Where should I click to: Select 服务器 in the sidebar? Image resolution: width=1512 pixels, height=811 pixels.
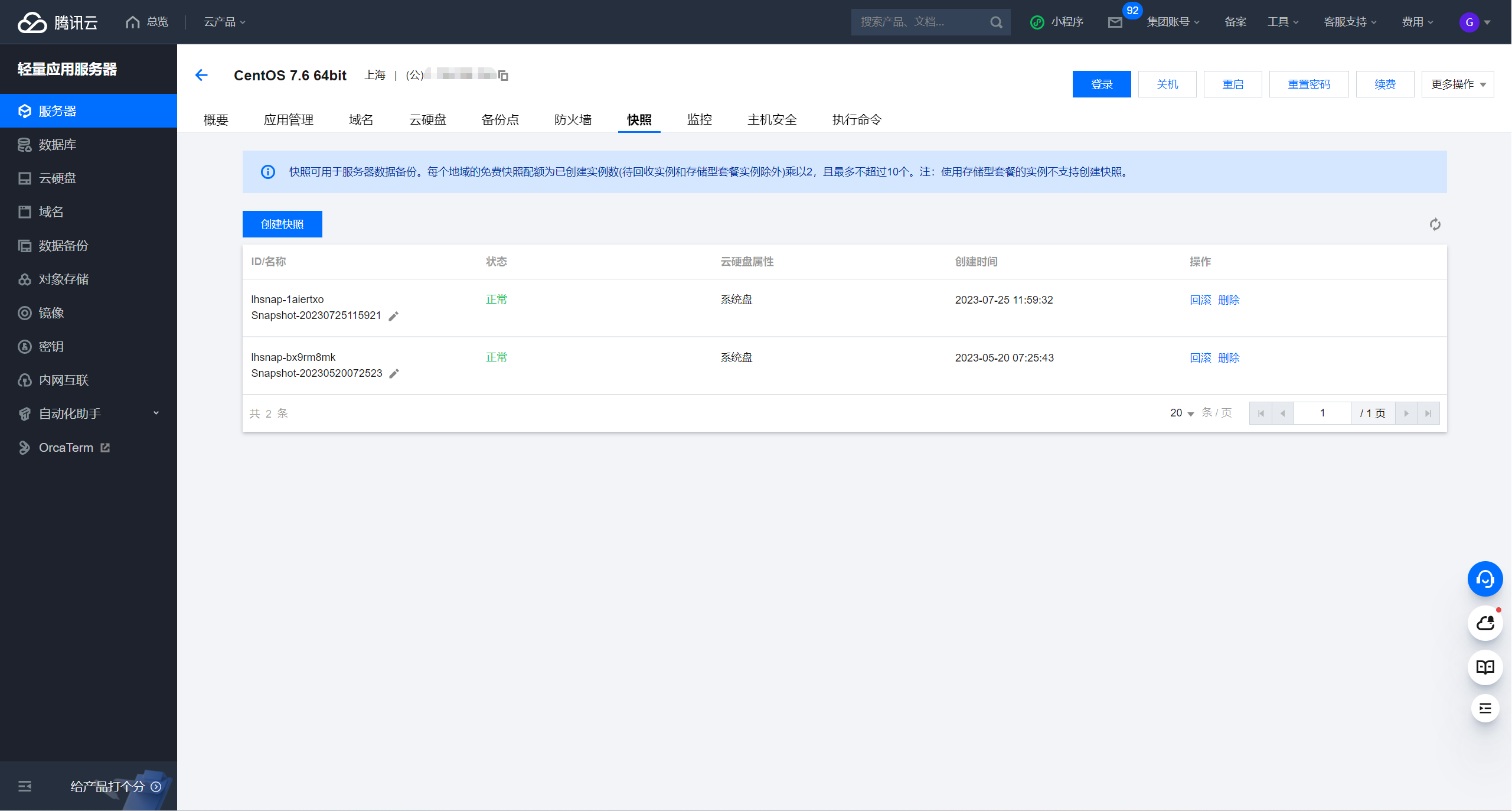click(89, 111)
